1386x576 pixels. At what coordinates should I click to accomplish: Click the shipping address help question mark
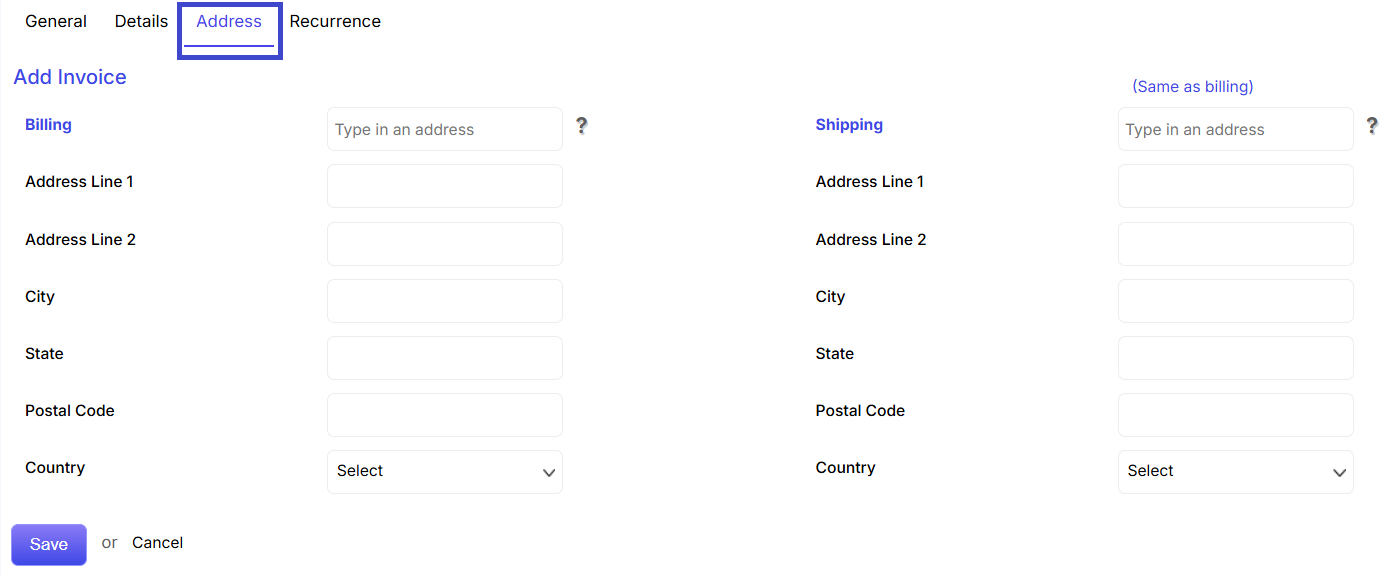(1372, 126)
